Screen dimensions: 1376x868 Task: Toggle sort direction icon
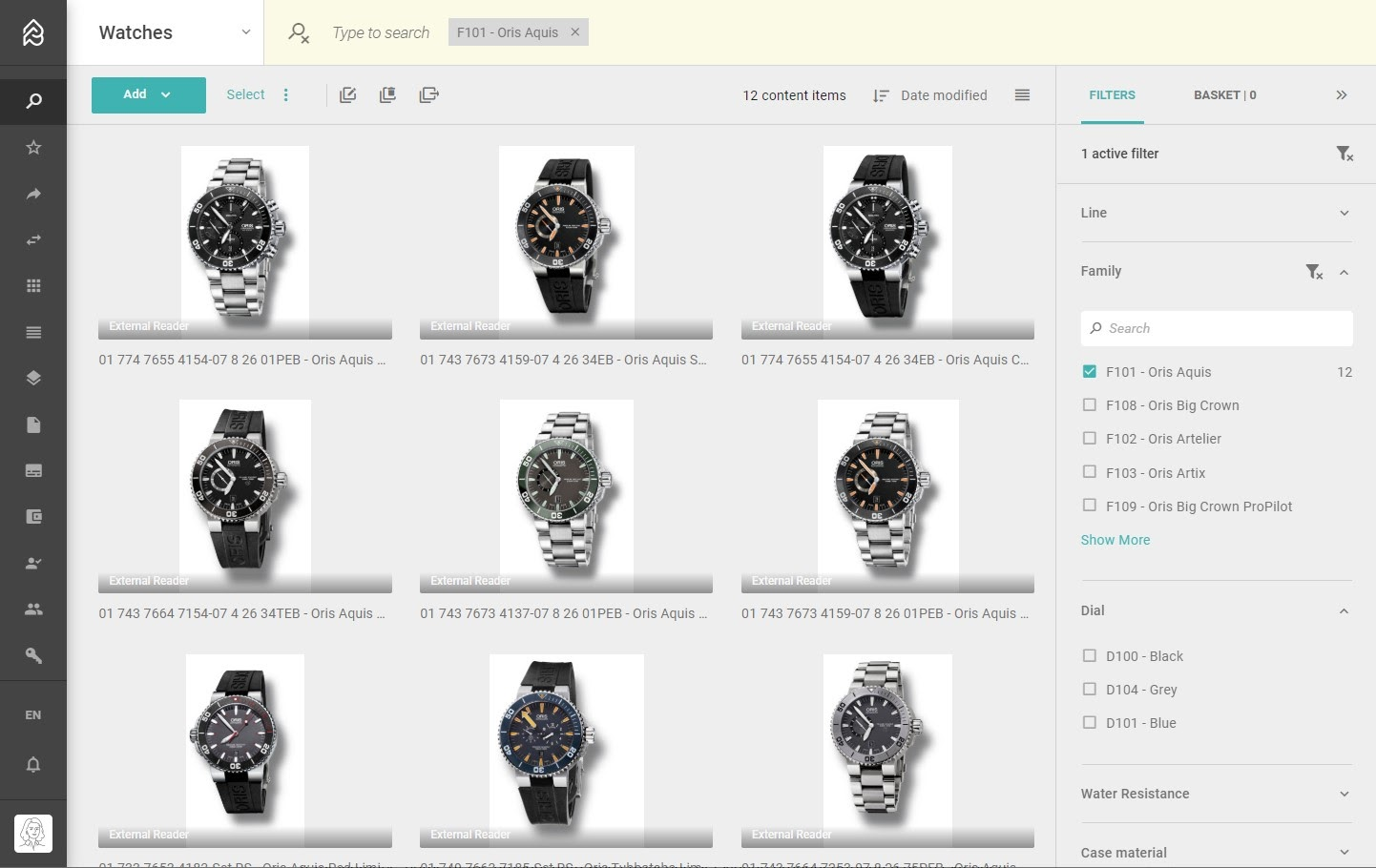click(x=881, y=95)
